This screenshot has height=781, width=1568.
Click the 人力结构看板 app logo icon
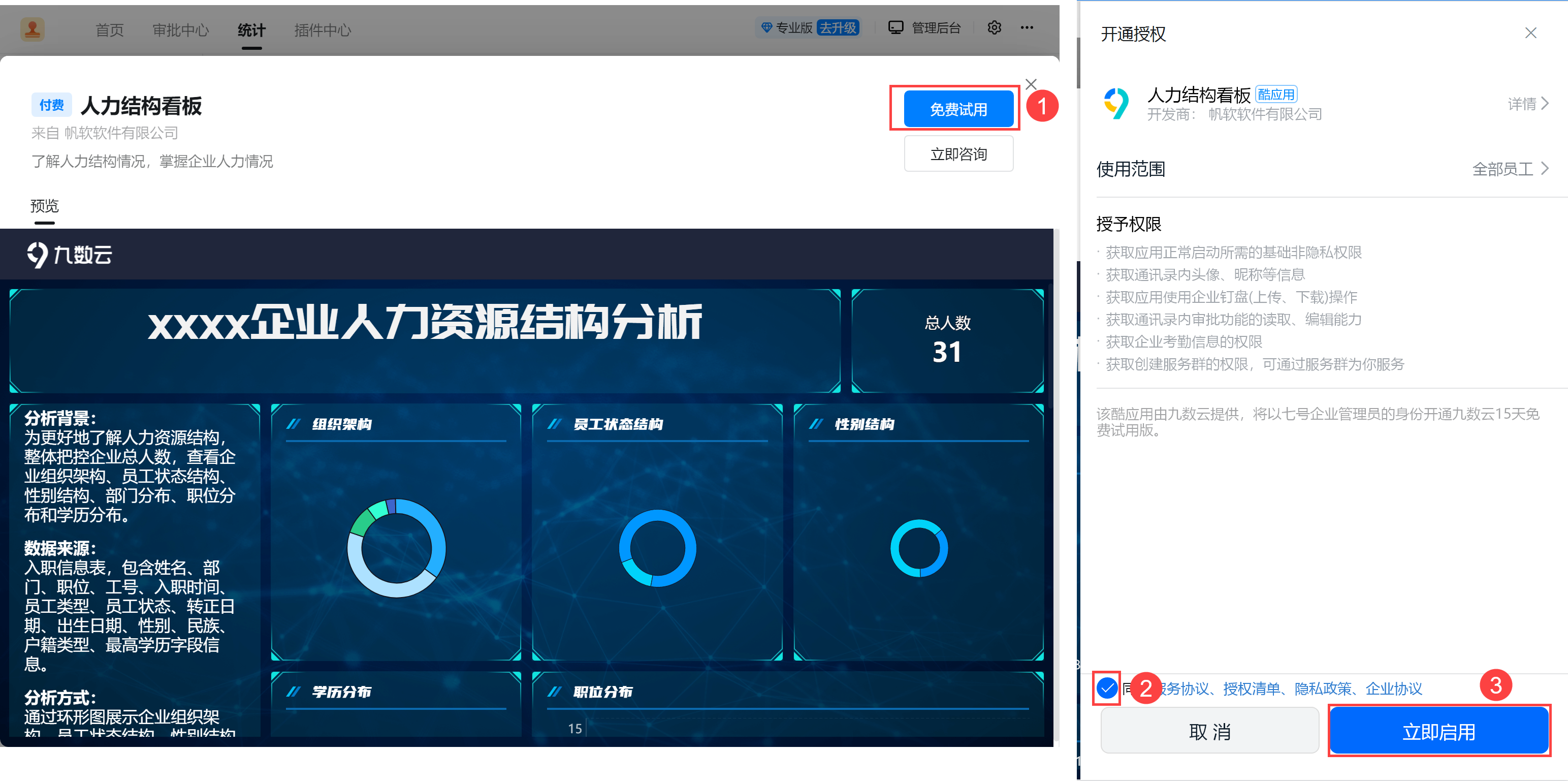click(1116, 104)
